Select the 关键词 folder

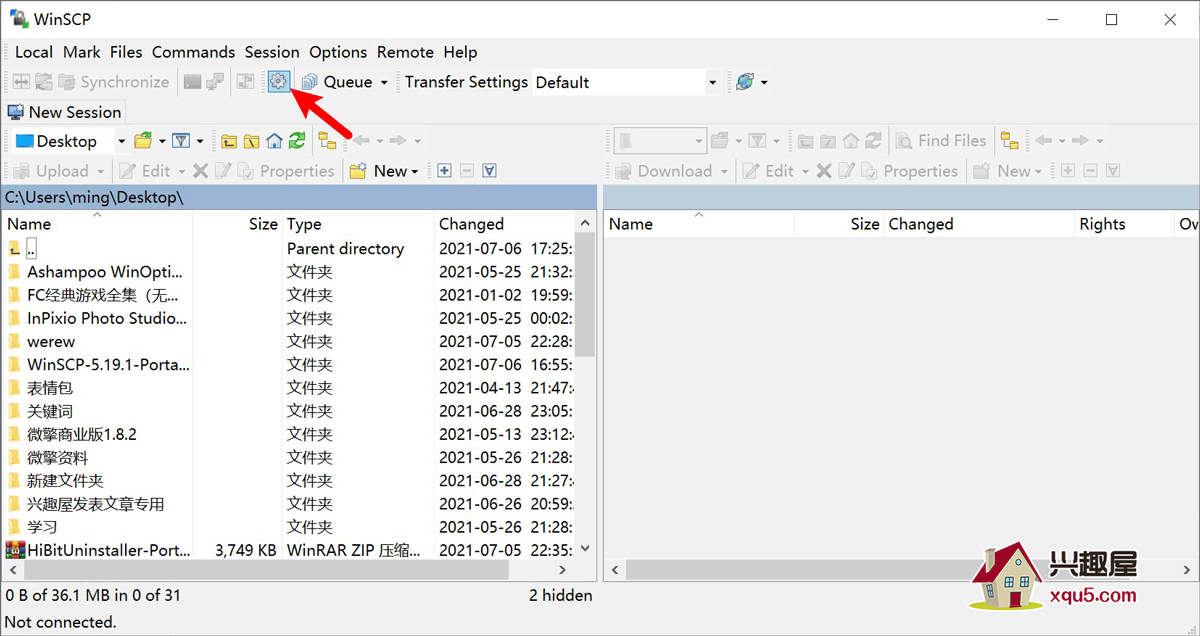tap(50, 411)
